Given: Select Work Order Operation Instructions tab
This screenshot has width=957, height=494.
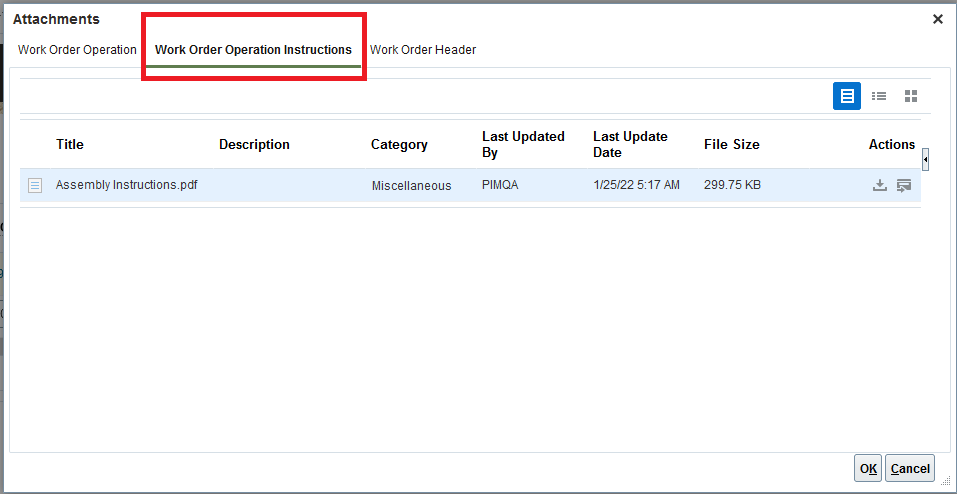Looking at the screenshot, I should pyautogui.click(x=253, y=50).
